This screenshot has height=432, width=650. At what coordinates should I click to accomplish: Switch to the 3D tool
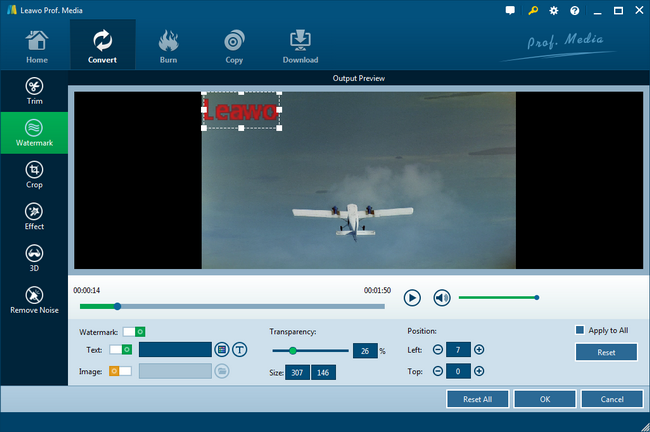click(34, 257)
